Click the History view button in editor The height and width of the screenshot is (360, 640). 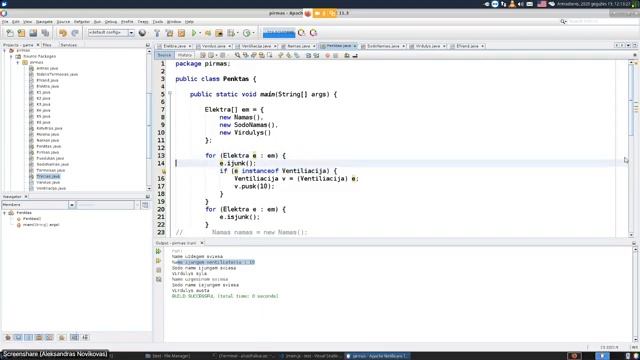pyautogui.click(x=184, y=55)
